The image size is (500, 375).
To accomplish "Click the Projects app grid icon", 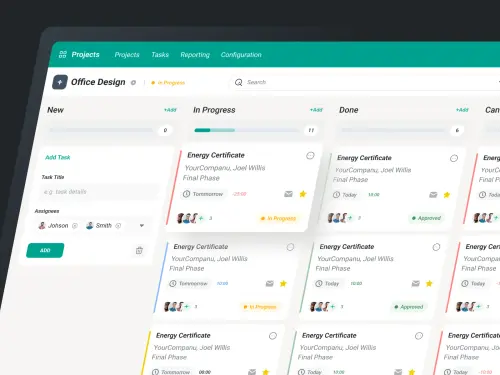I will [63, 54].
